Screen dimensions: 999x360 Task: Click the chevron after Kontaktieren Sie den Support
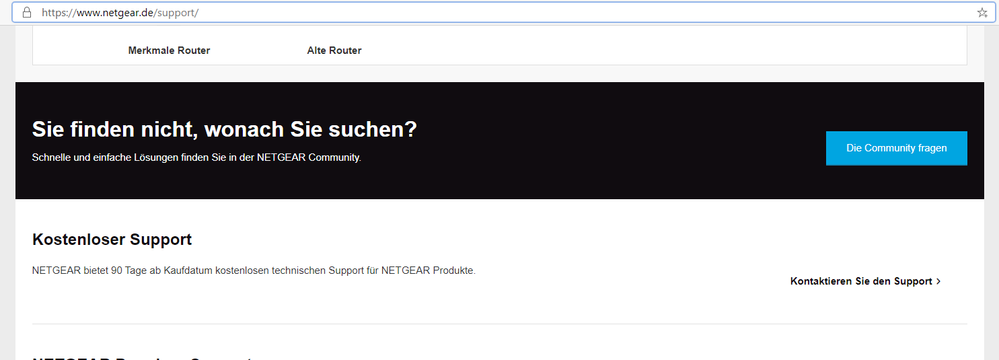[x=938, y=281]
